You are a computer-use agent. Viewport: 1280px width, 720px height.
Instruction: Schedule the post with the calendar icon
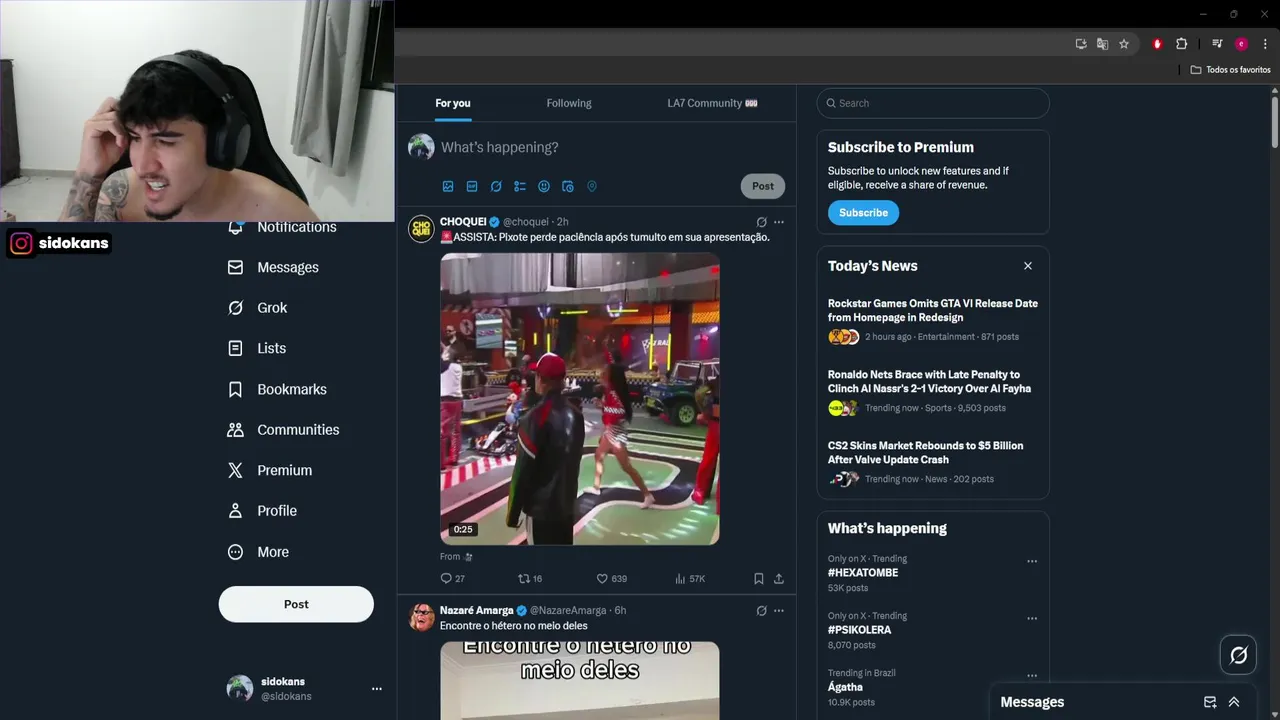point(568,186)
